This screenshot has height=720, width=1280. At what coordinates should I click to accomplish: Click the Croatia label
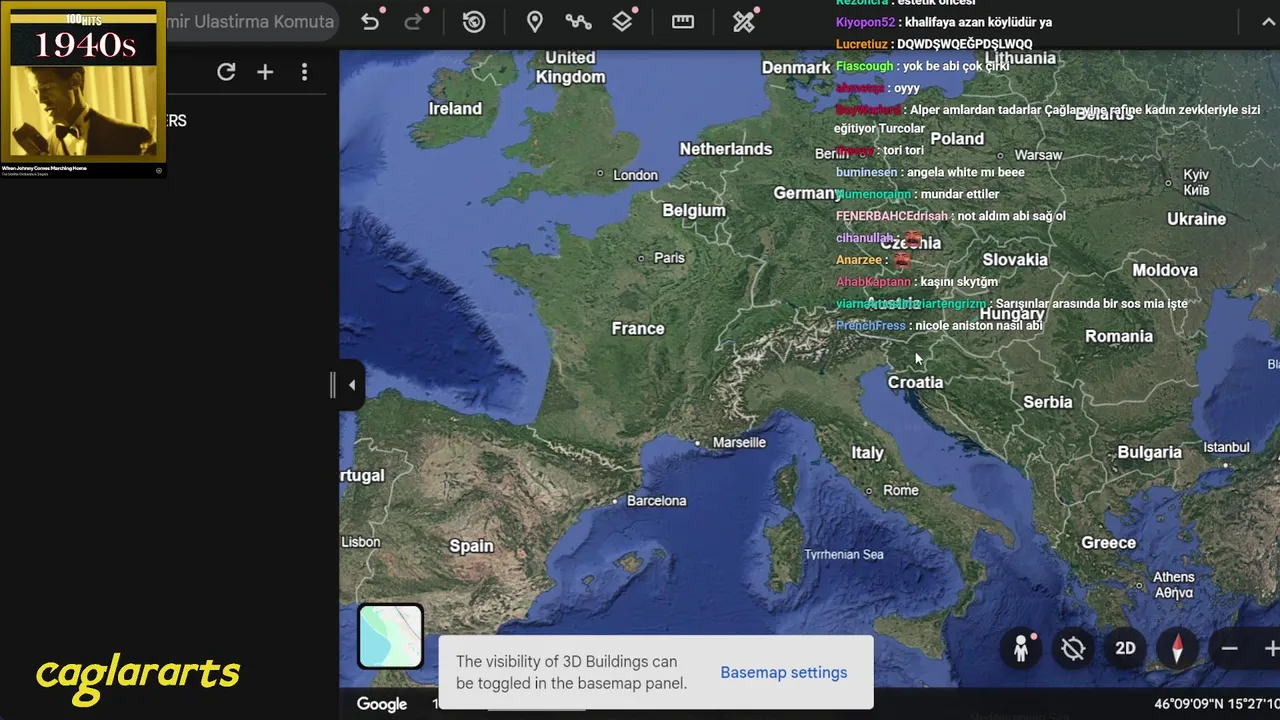(x=915, y=382)
